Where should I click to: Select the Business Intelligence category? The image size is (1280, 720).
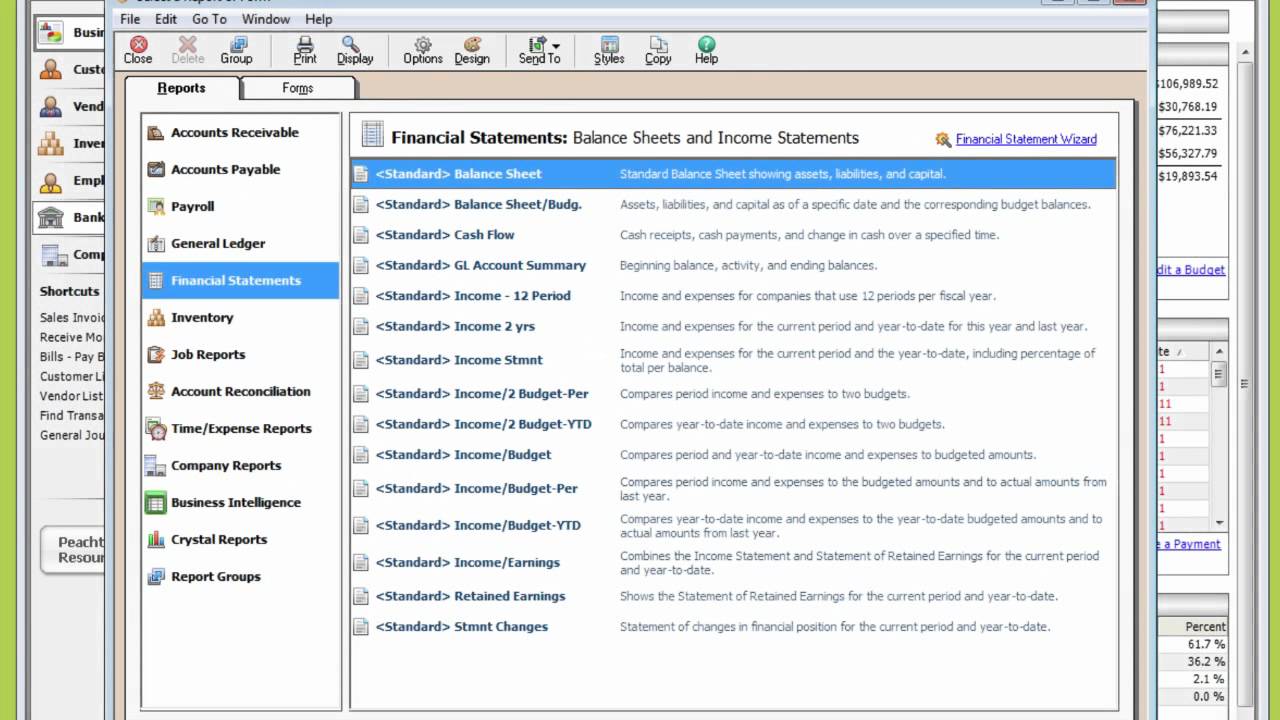[x=240, y=502]
